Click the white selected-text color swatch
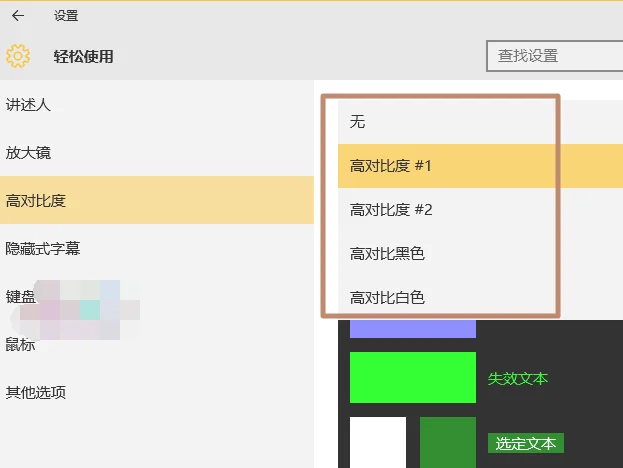 [378, 442]
